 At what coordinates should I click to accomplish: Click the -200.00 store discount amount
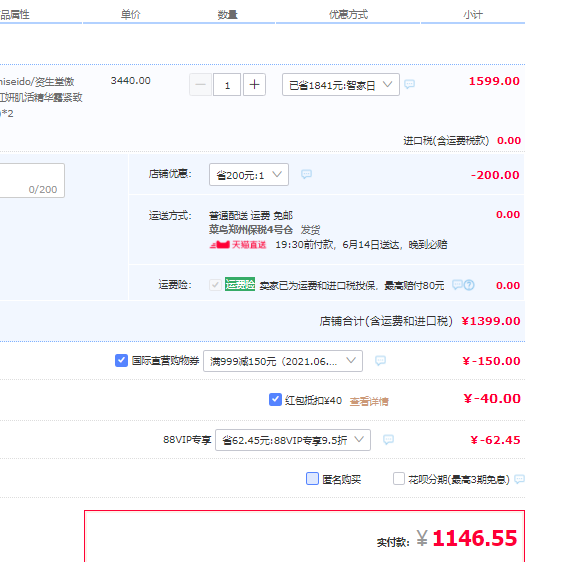(495, 175)
